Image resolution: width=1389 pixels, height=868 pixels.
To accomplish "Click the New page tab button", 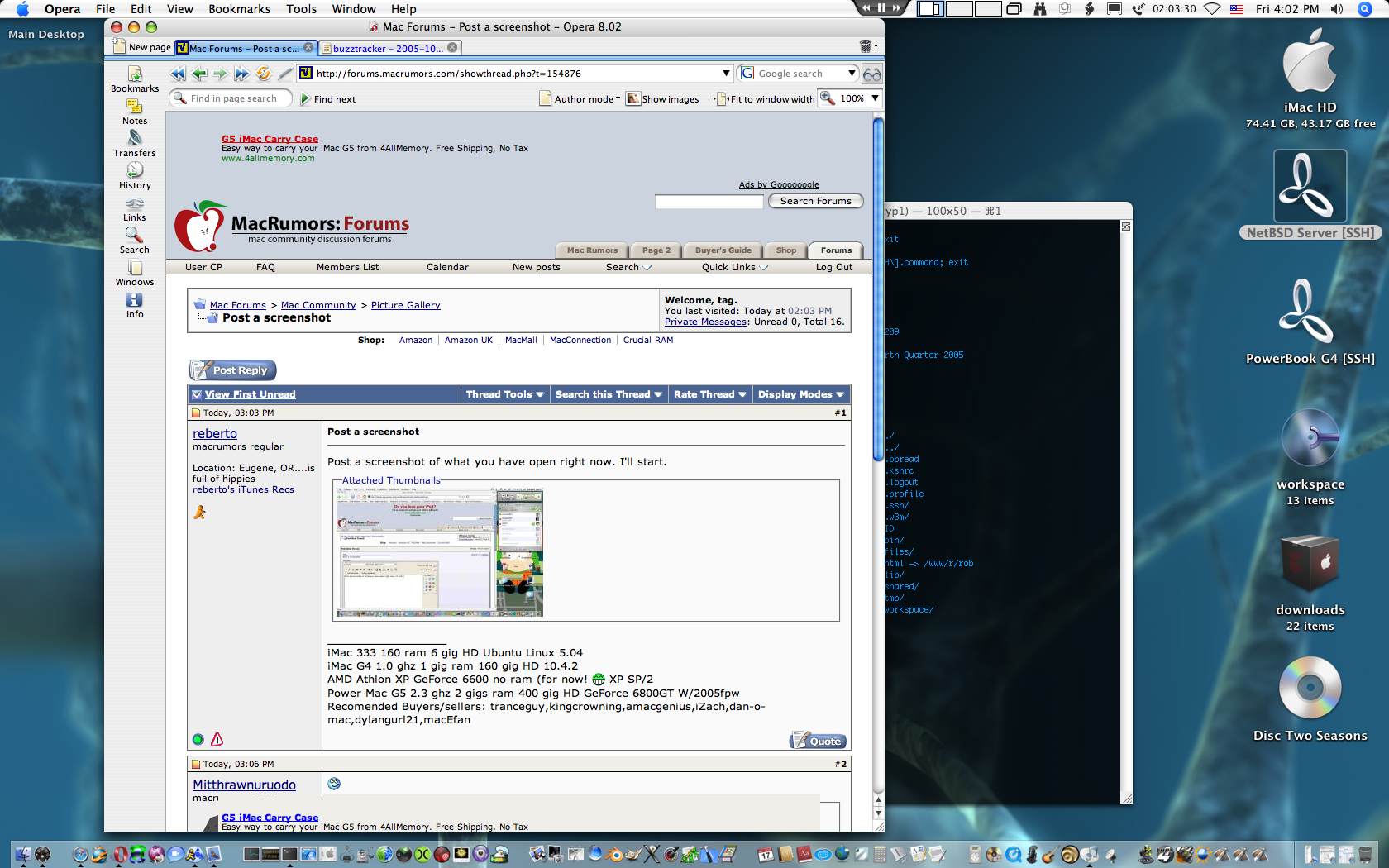I will click(x=141, y=47).
